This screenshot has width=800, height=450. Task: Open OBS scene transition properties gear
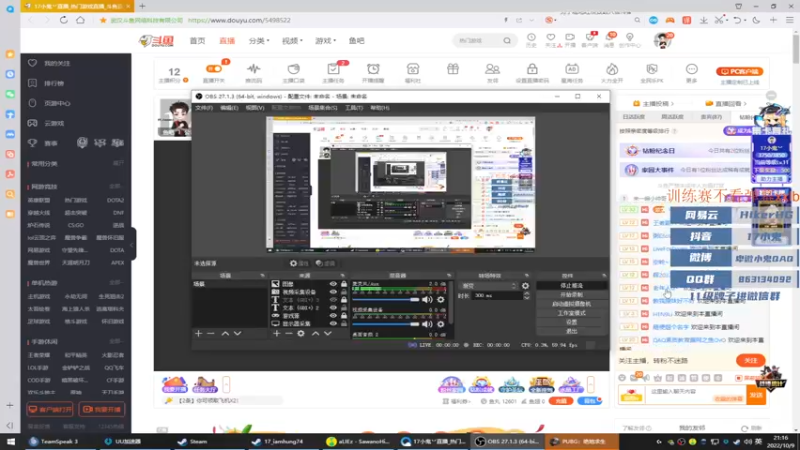[526, 286]
